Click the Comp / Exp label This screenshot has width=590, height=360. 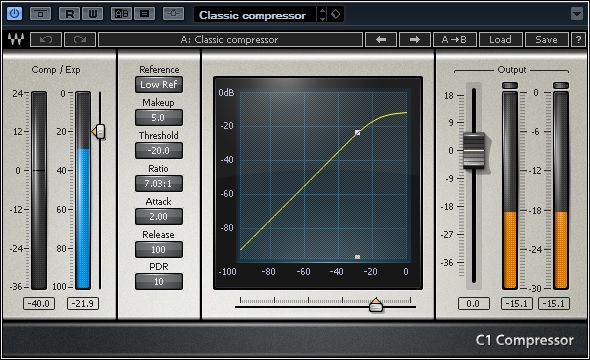[56, 70]
